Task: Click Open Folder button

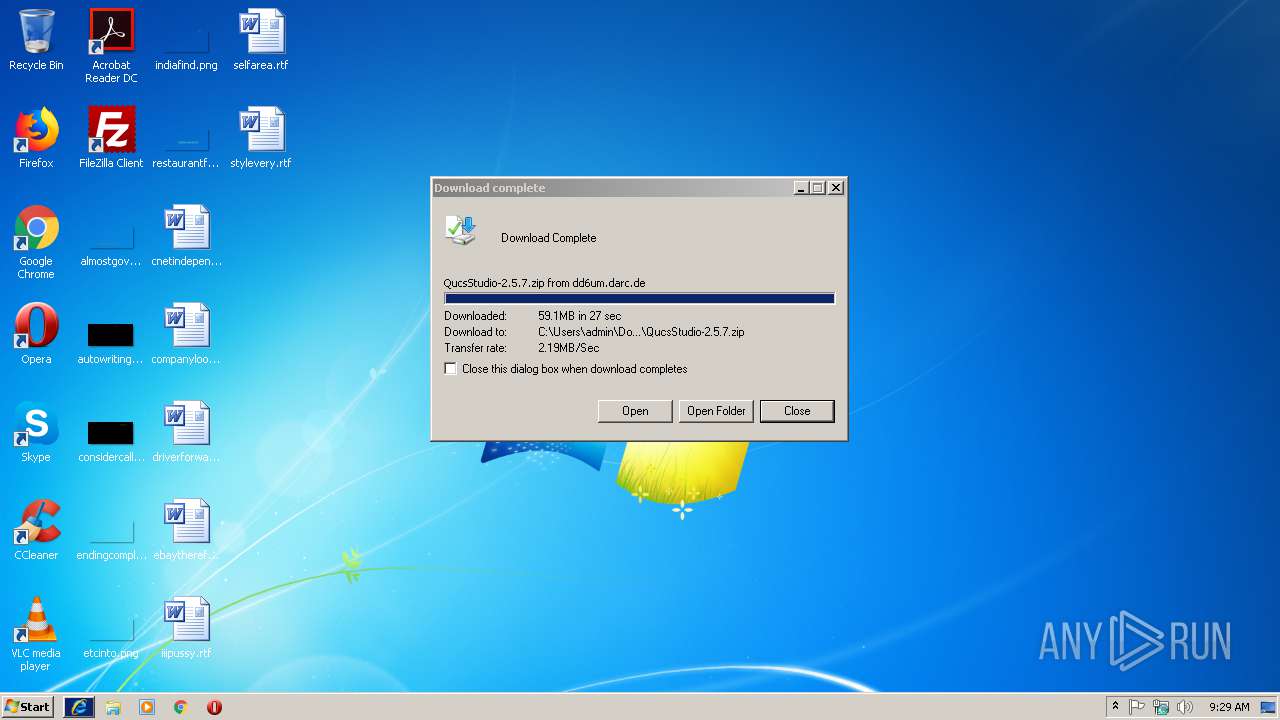Action: pyautogui.click(x=716, y=411)
